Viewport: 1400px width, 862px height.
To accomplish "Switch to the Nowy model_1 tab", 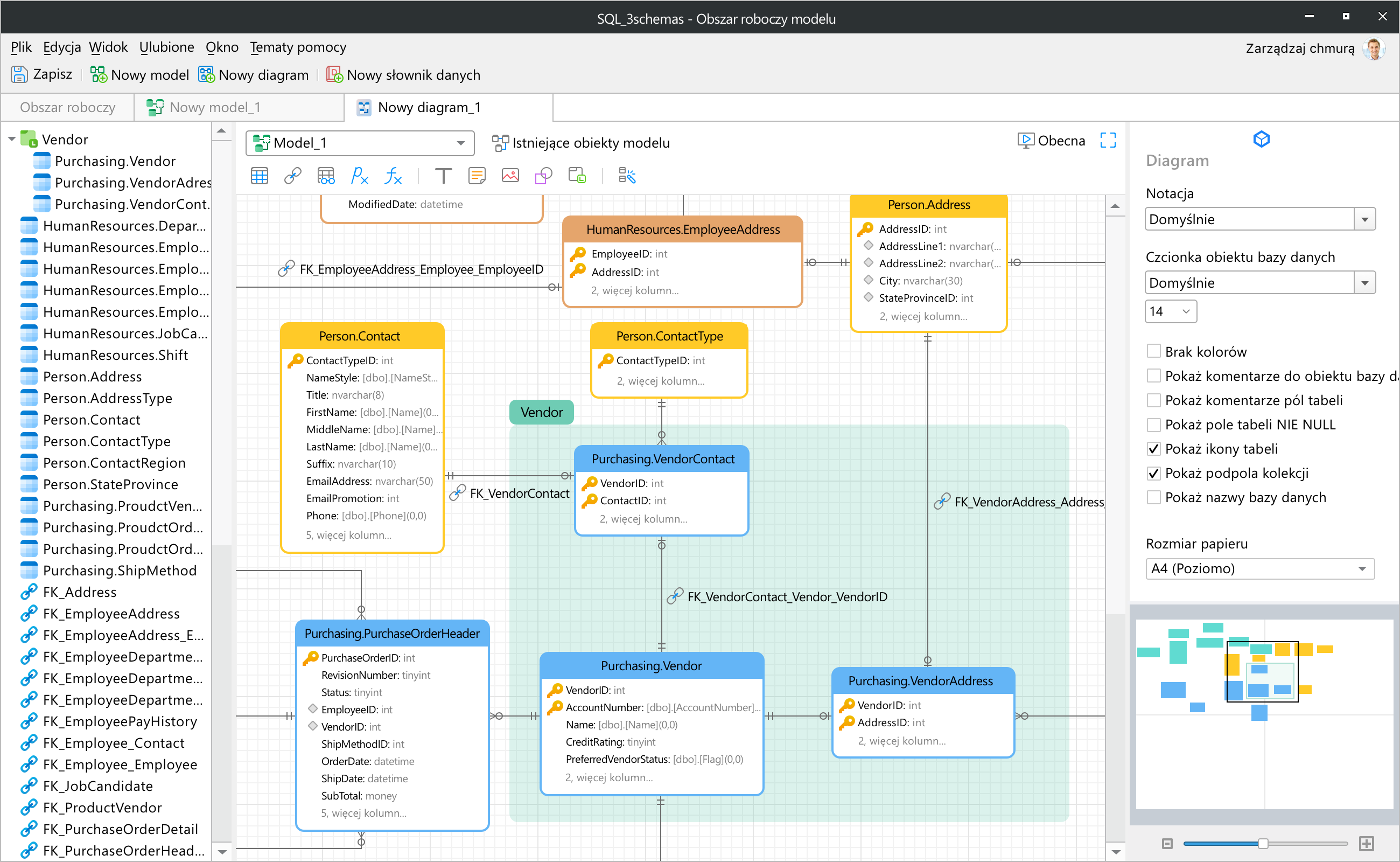I will pos(214,108).
